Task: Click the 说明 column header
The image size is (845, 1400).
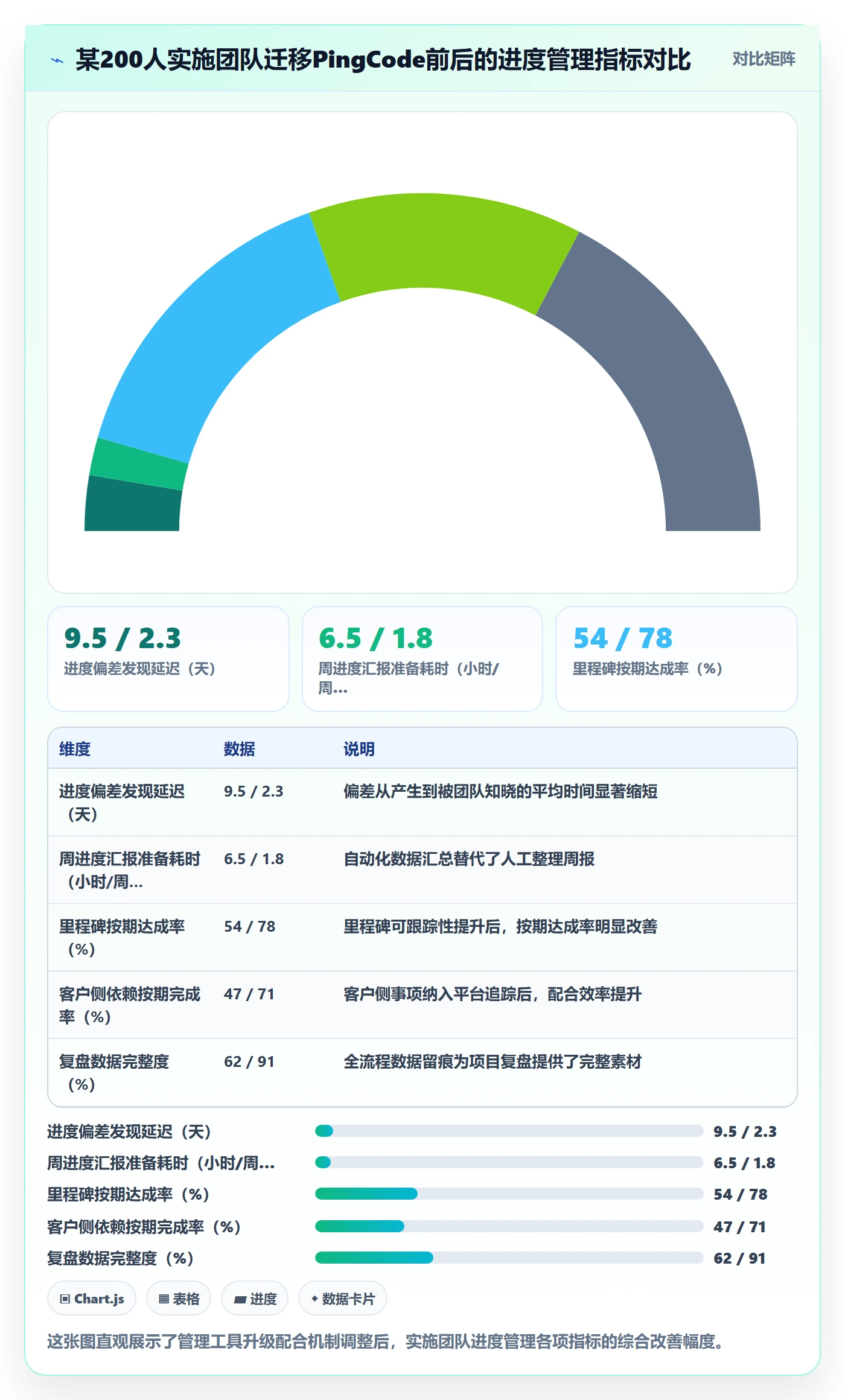Action: click(x=359, y=749)
